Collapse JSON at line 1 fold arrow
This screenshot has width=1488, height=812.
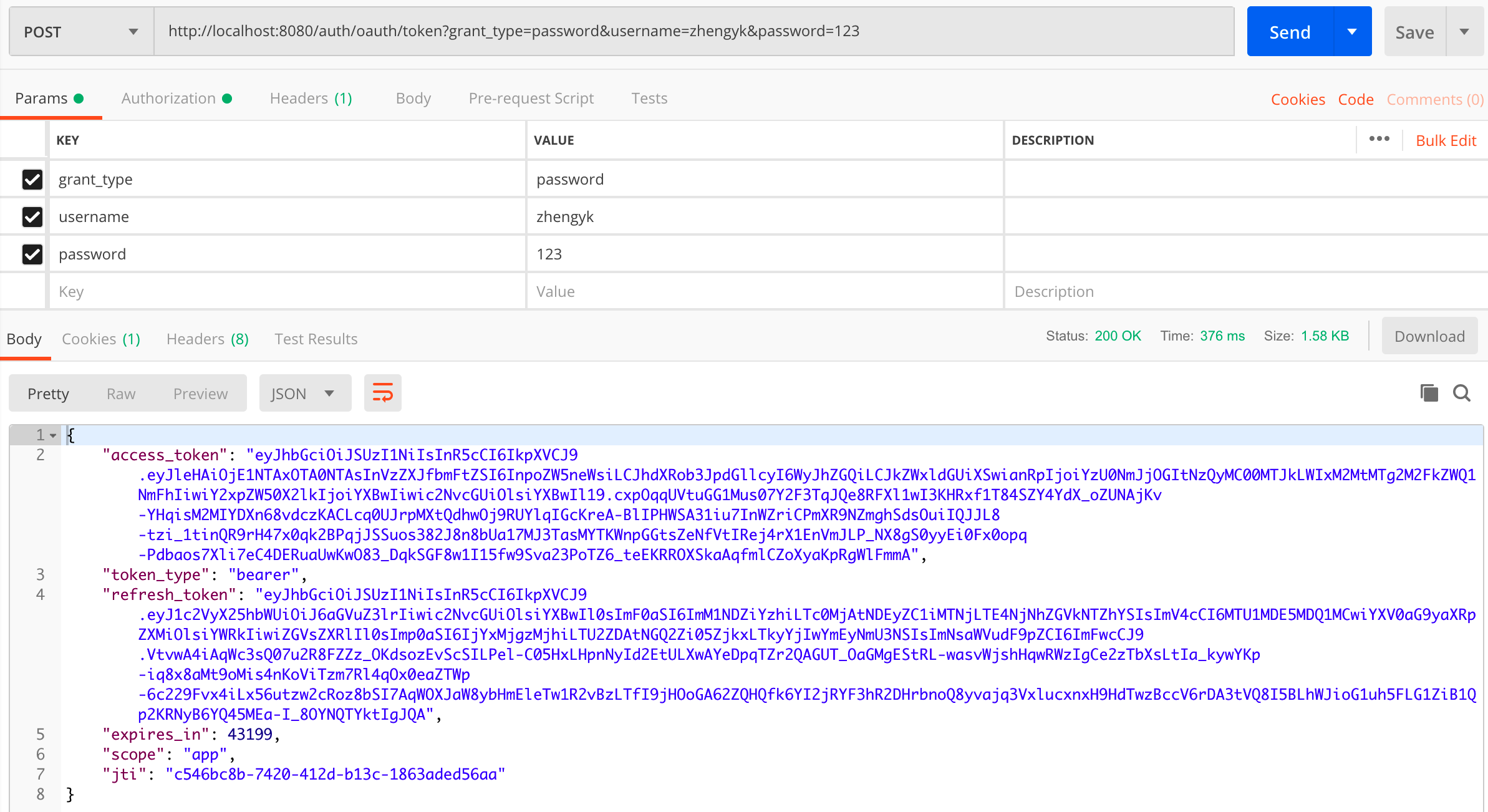pos(54,435)
